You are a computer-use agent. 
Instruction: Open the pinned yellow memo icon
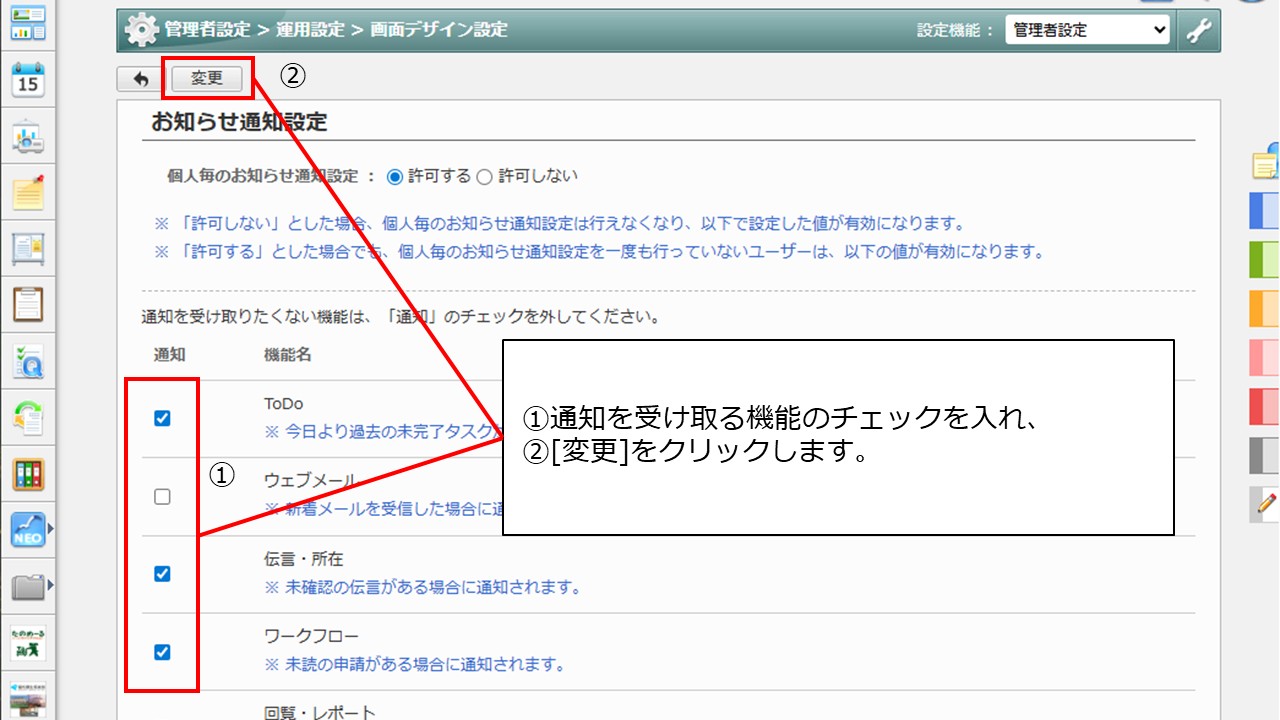[x=28, y=192]
